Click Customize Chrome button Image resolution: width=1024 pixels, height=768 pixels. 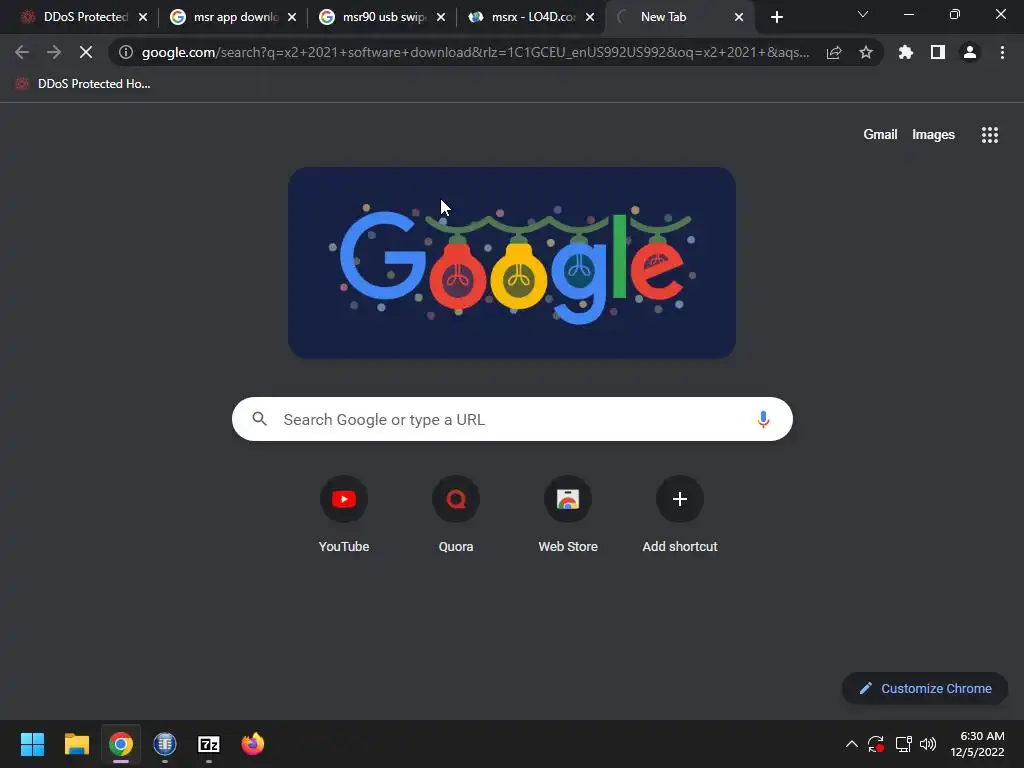(925, 688)
